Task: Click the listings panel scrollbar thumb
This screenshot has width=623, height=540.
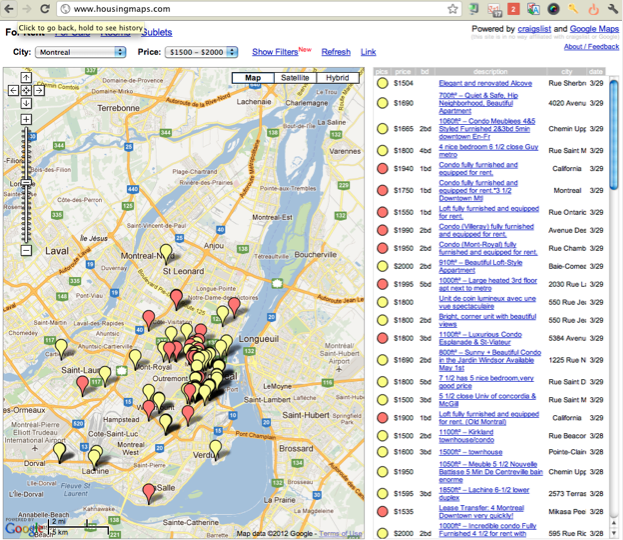Action: coord(614,135)
